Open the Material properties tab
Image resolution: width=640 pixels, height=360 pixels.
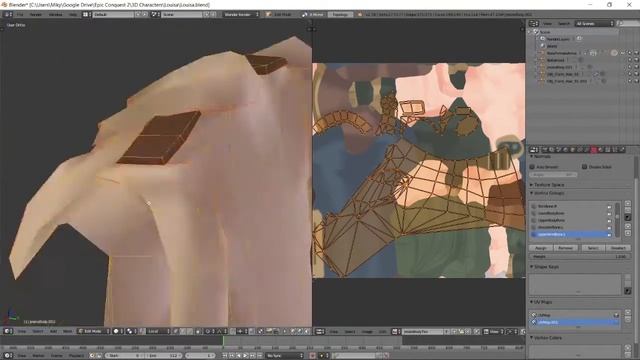point(600,150)
